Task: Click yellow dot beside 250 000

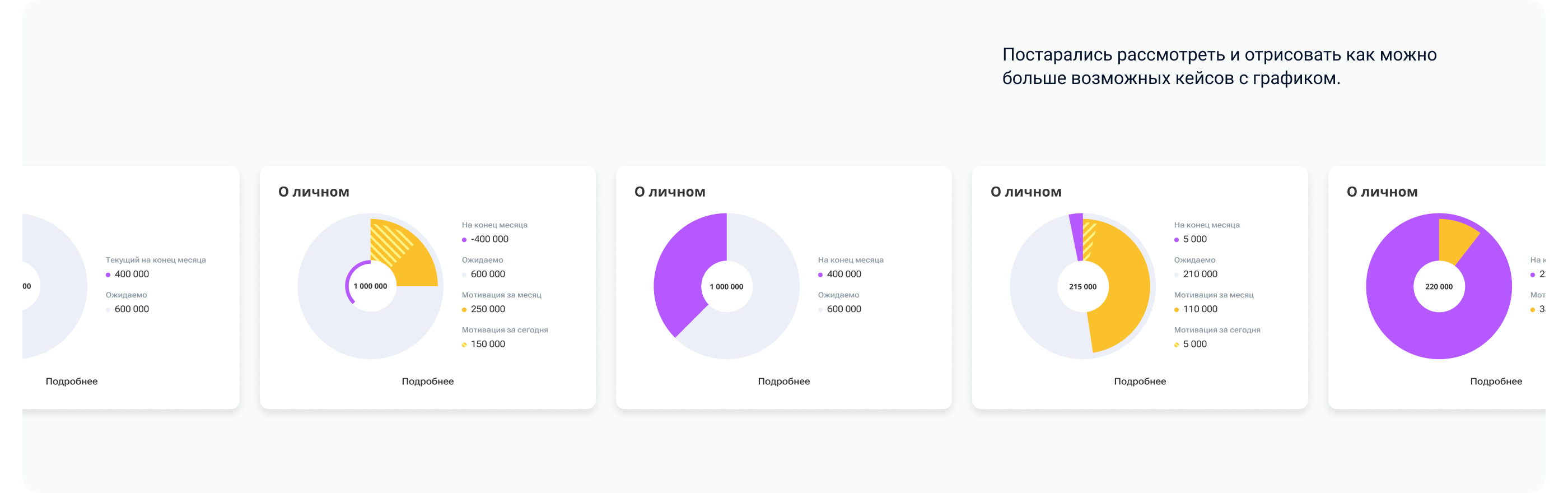Action: coord(464,310)
